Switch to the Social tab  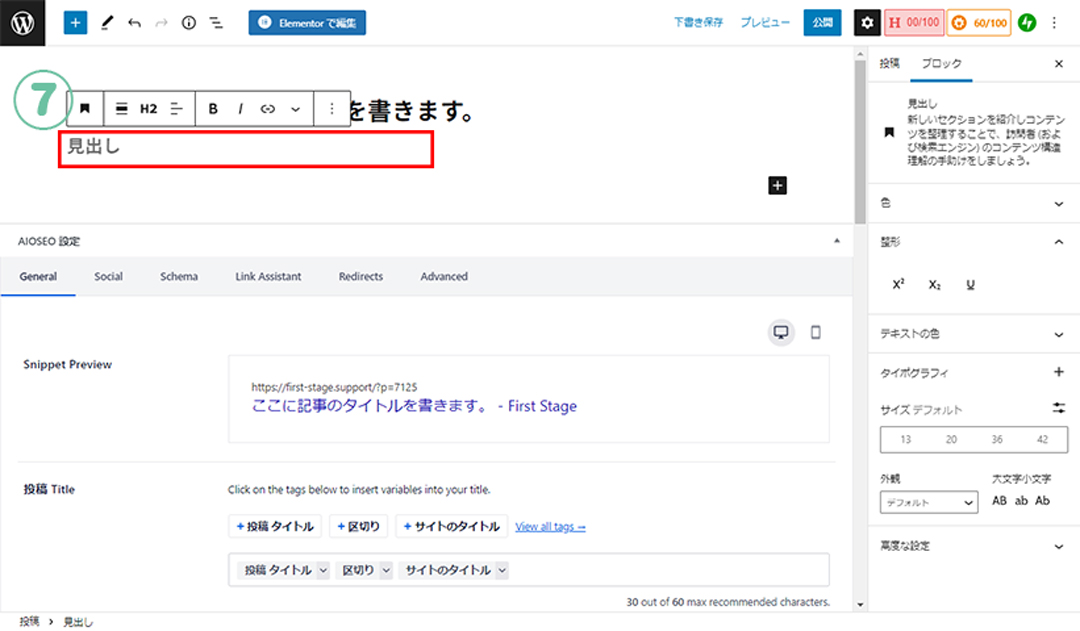(108, 276)
